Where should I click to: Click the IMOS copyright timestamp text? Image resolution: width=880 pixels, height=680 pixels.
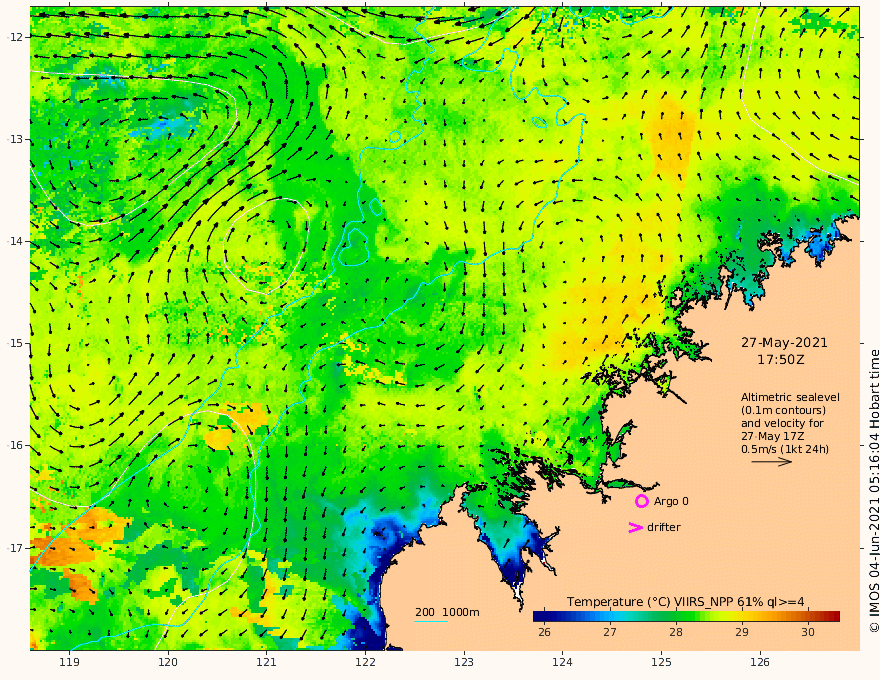point(874,491)
